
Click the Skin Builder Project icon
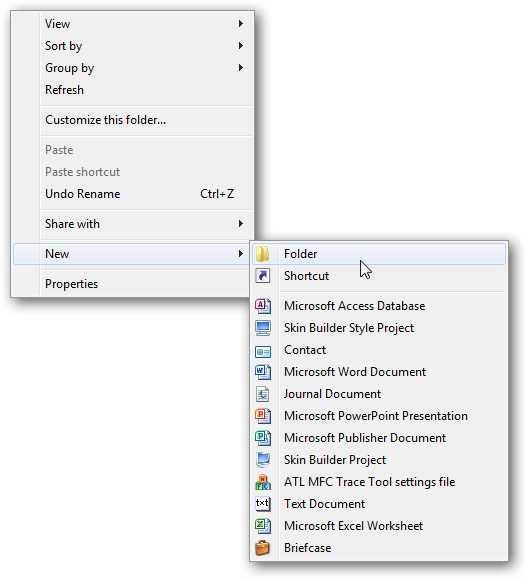pos(263,460)
